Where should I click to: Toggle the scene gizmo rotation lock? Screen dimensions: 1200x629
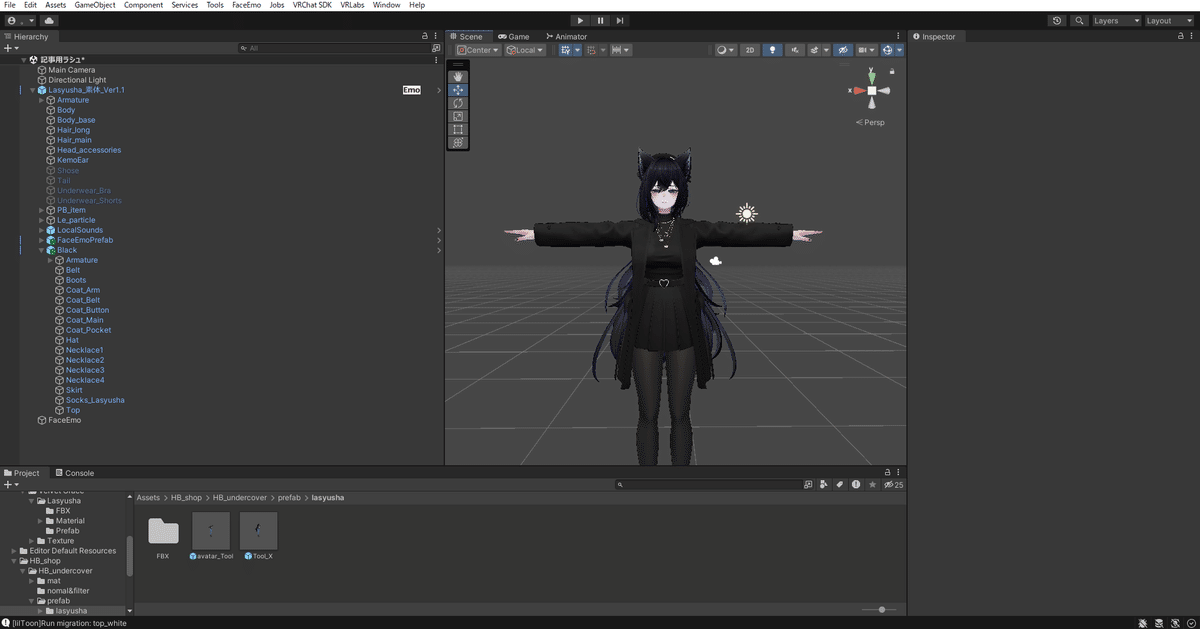[892, 71]
